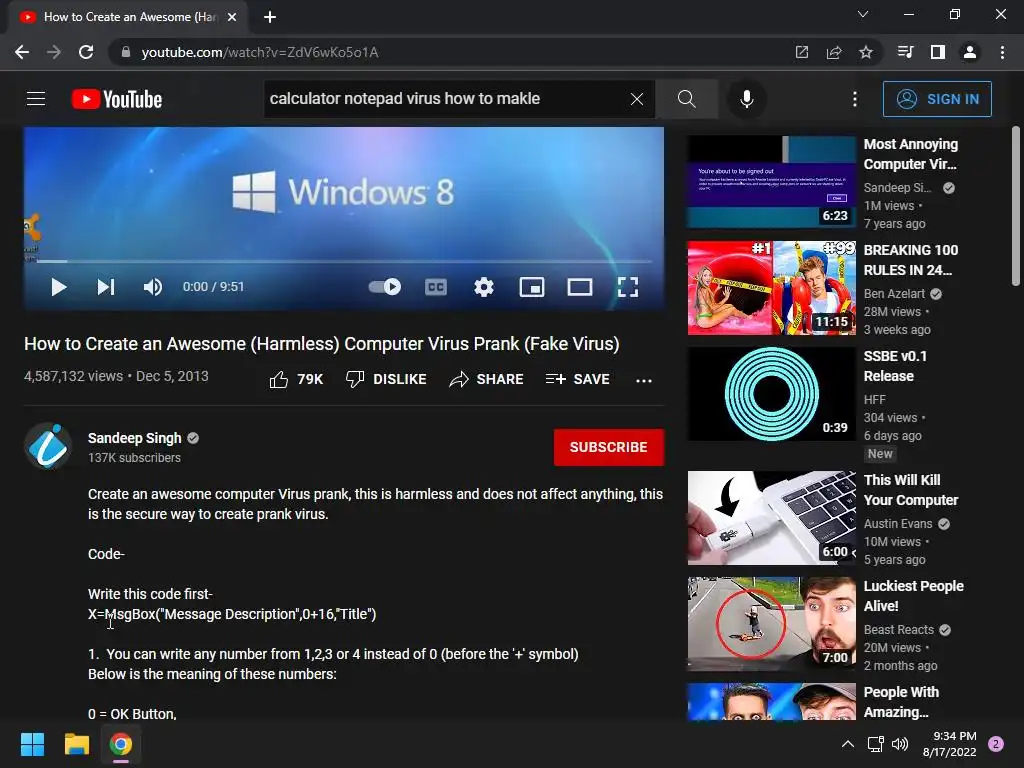1024x768 pixels.
Task: Click the SIGN IN button
Action: click(937, 99)
